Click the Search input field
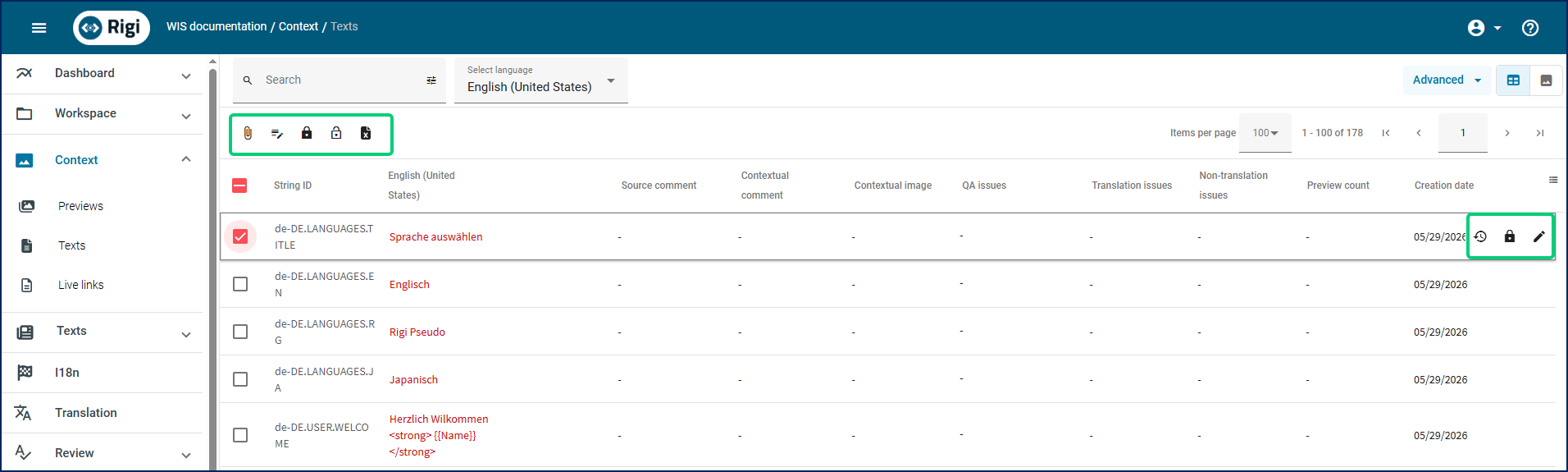This screenshot has width=1568, height=472. tap(340, 80)
